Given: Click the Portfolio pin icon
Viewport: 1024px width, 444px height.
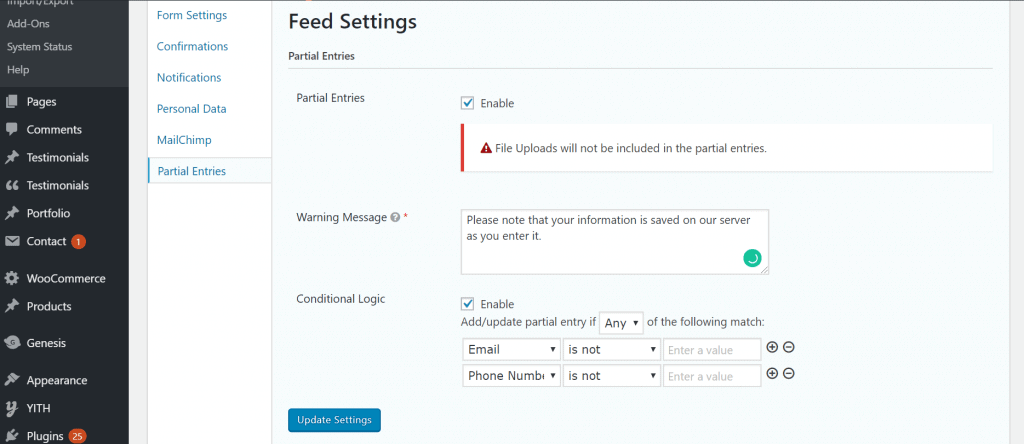Looking at the screenshot, I should coord(12,214).
